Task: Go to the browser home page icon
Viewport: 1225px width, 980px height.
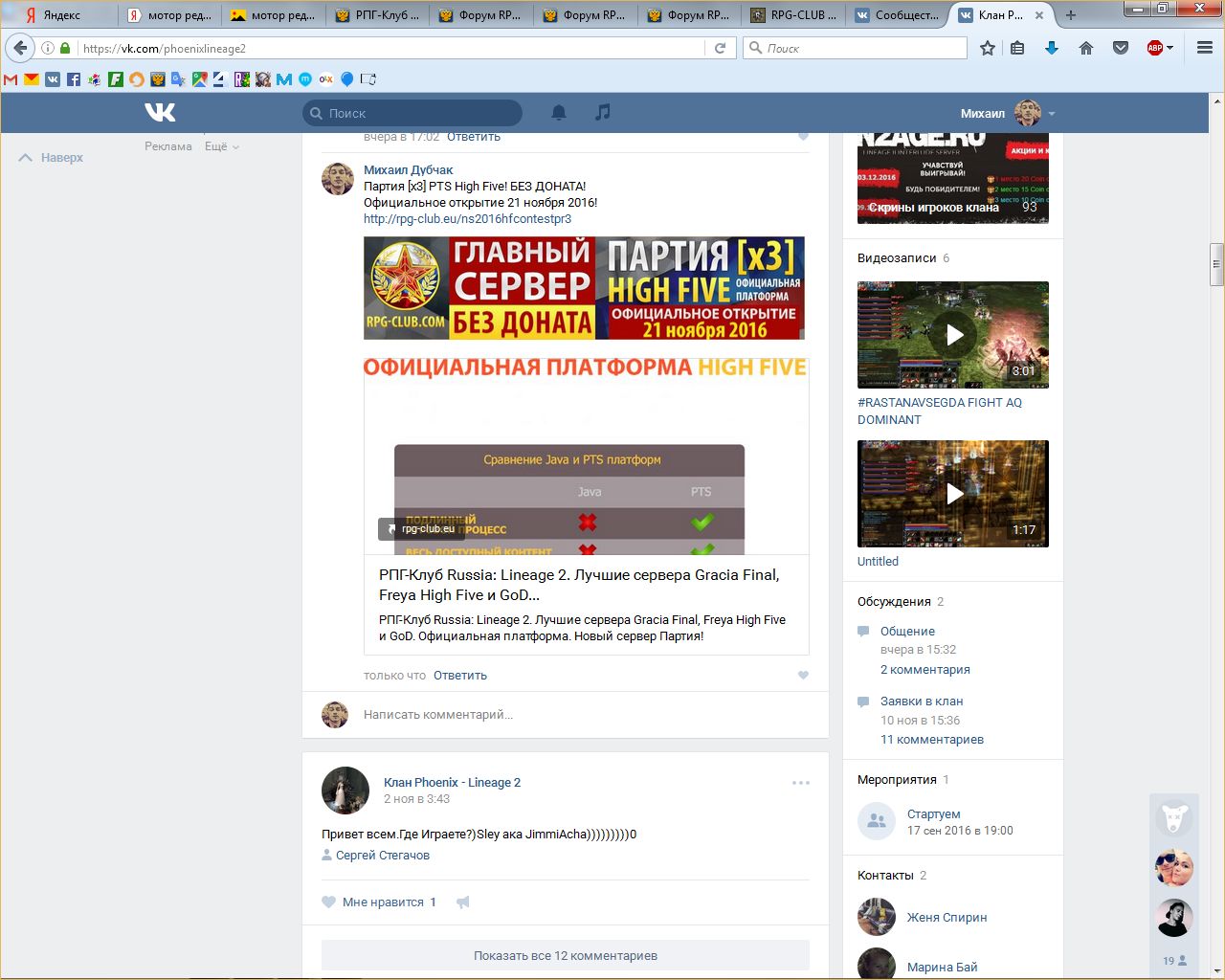Action: (1086, 48)
